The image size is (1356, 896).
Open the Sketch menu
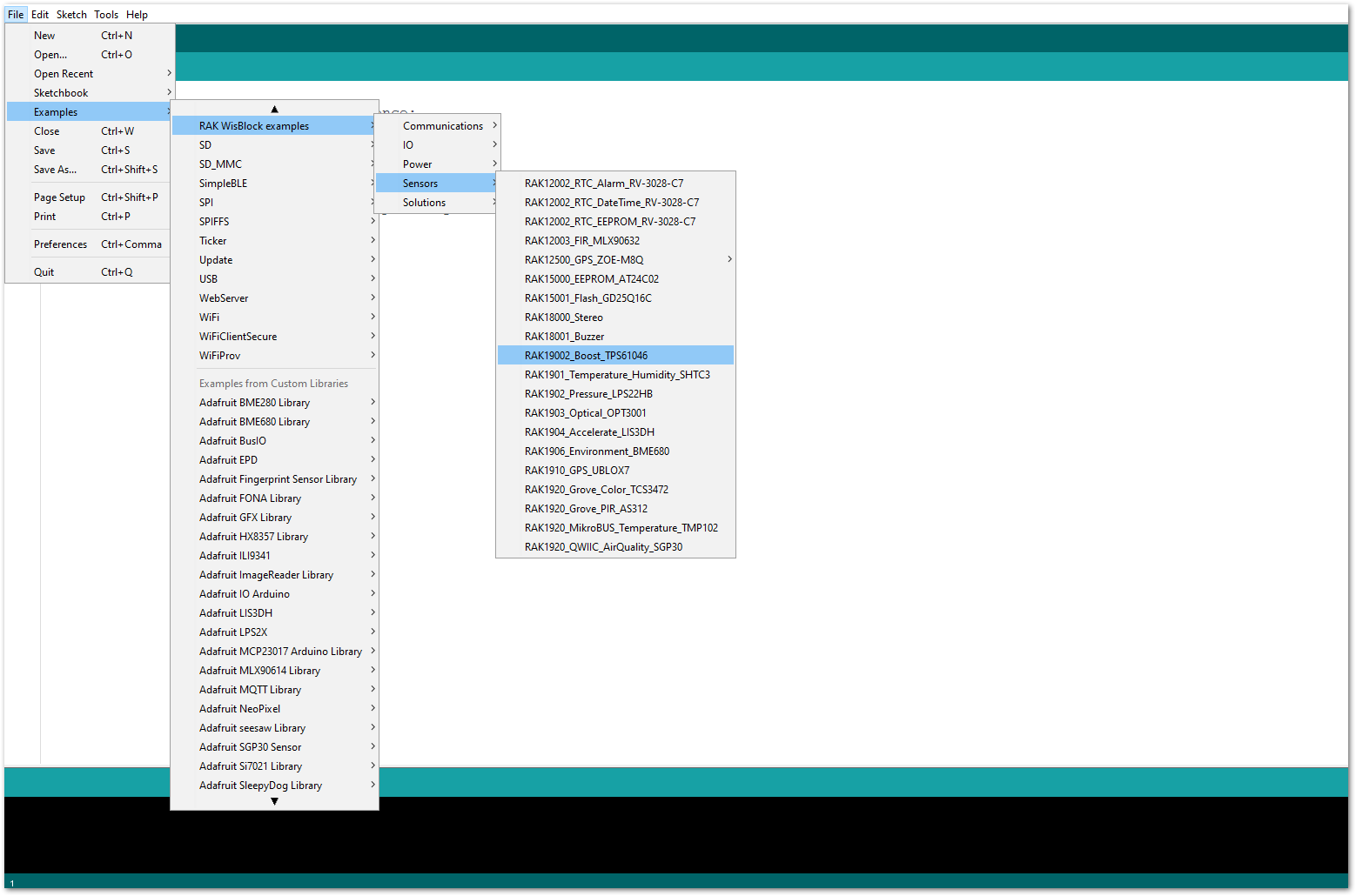click(71, 14)
